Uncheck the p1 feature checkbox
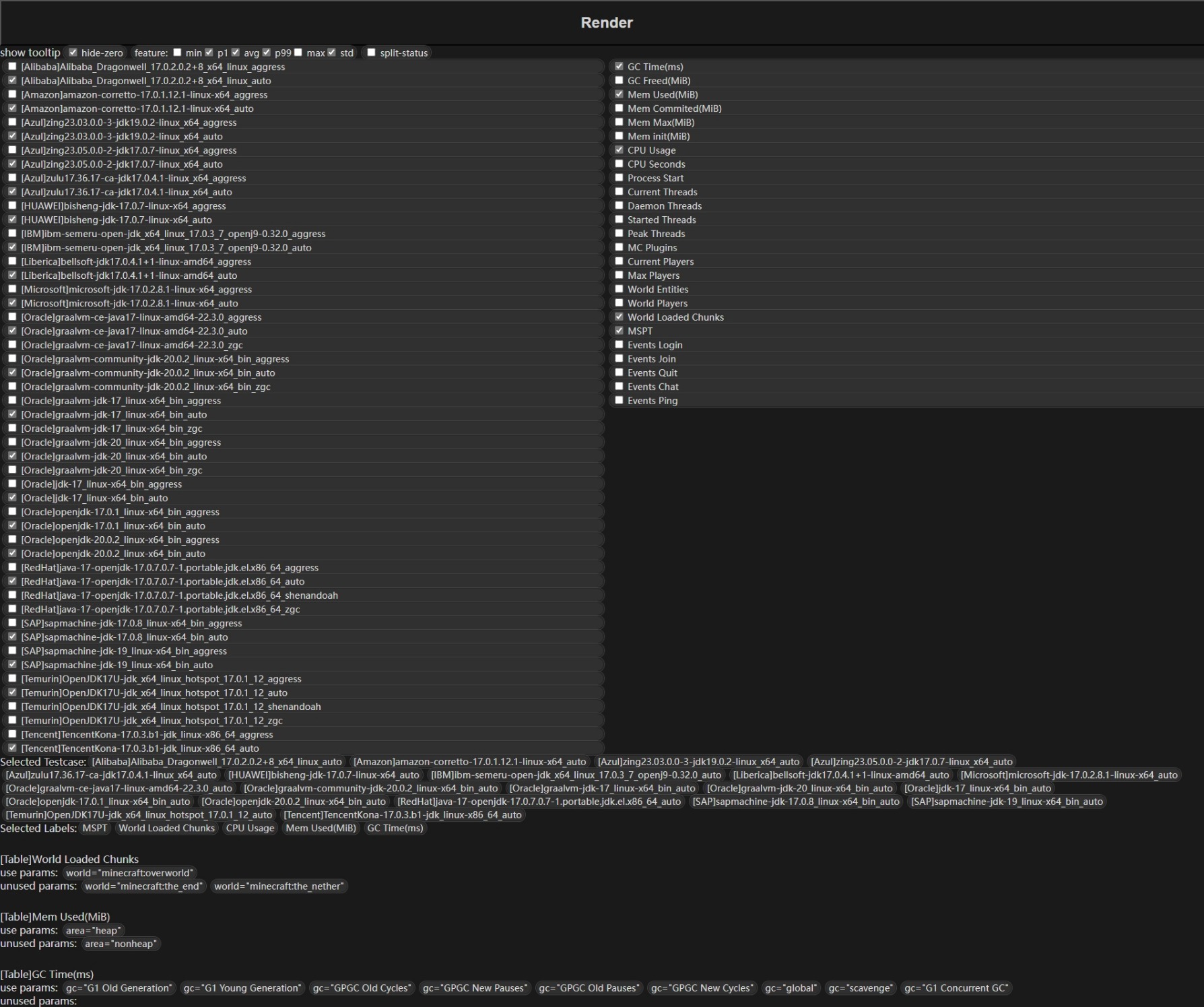The image size is (1204, 1007). click(x=209, y=53)
